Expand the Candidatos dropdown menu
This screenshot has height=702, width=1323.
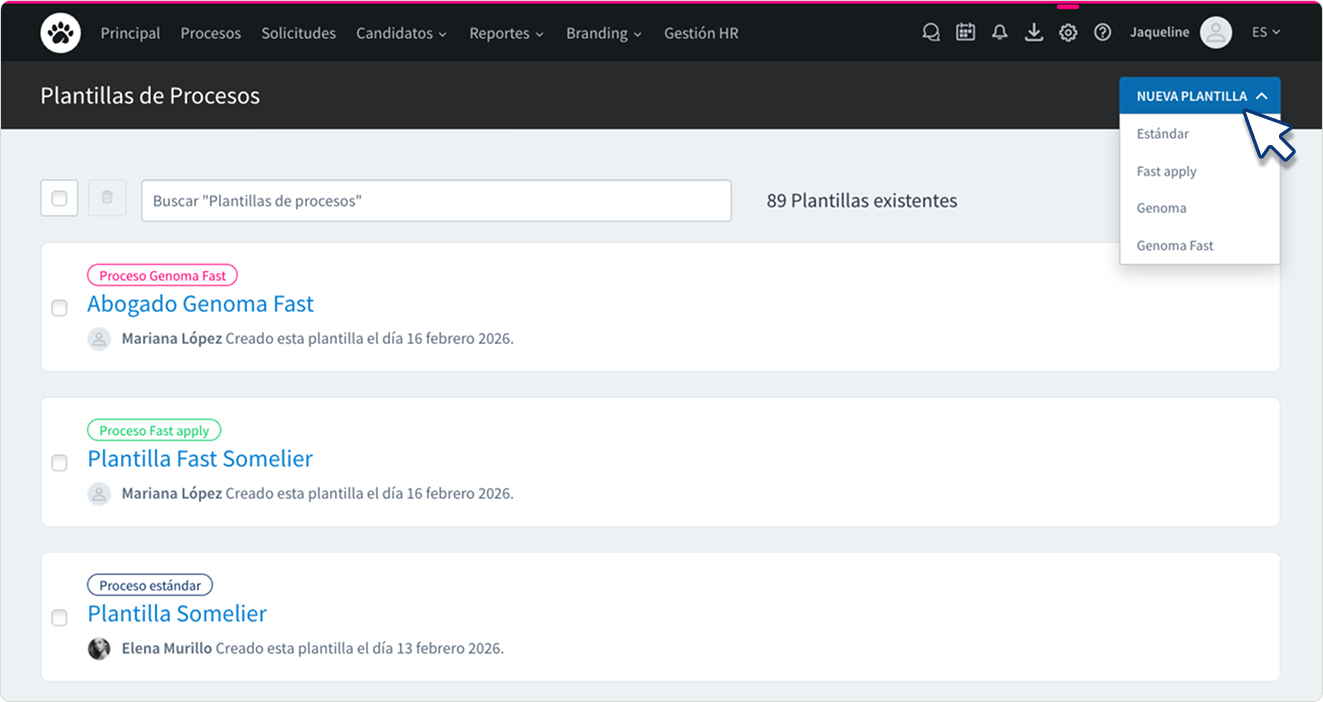tap(401, 33)
